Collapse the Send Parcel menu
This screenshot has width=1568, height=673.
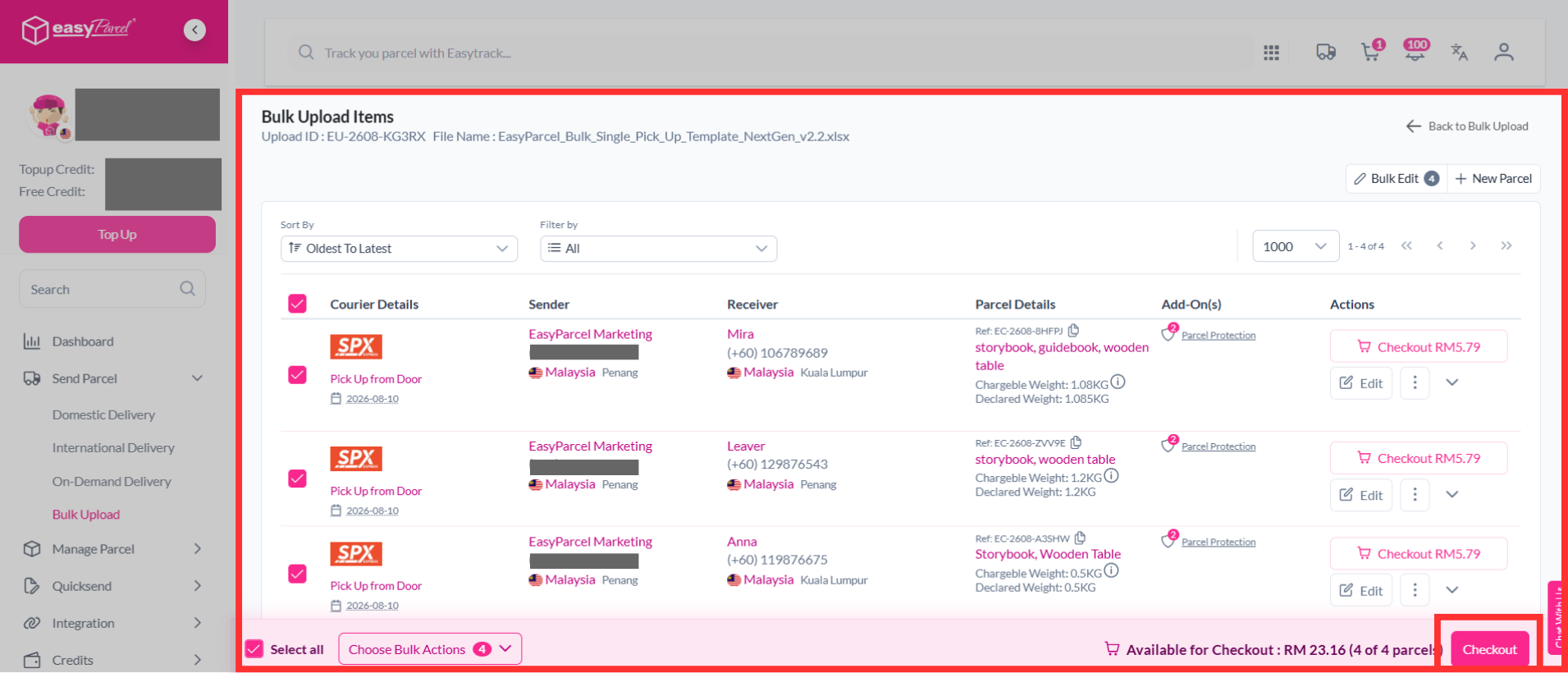pyautogui.click(x=197, y=378)
